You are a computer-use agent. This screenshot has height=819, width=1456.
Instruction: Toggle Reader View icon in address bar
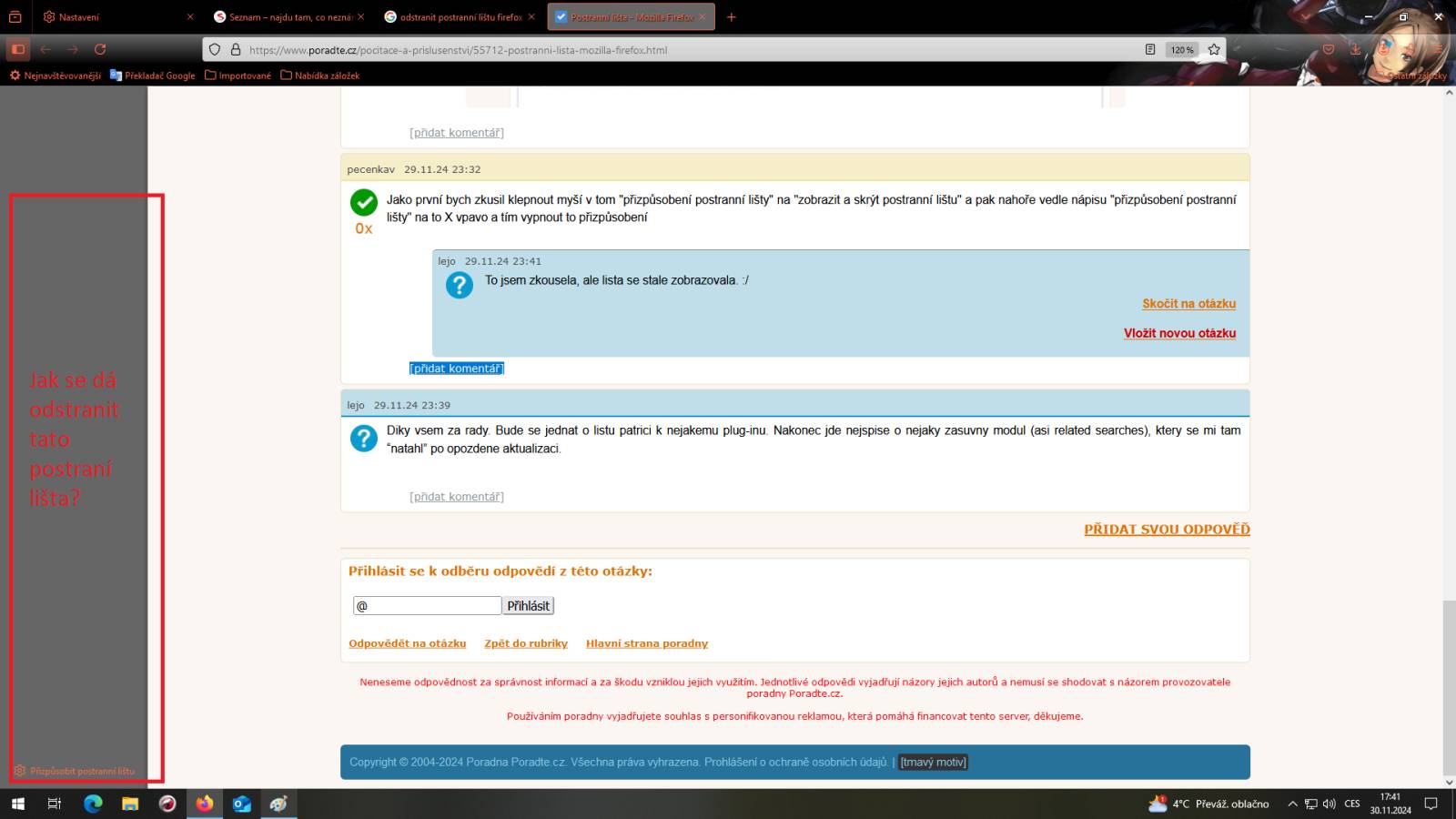pyautogui.click(x=1150, y=49)
